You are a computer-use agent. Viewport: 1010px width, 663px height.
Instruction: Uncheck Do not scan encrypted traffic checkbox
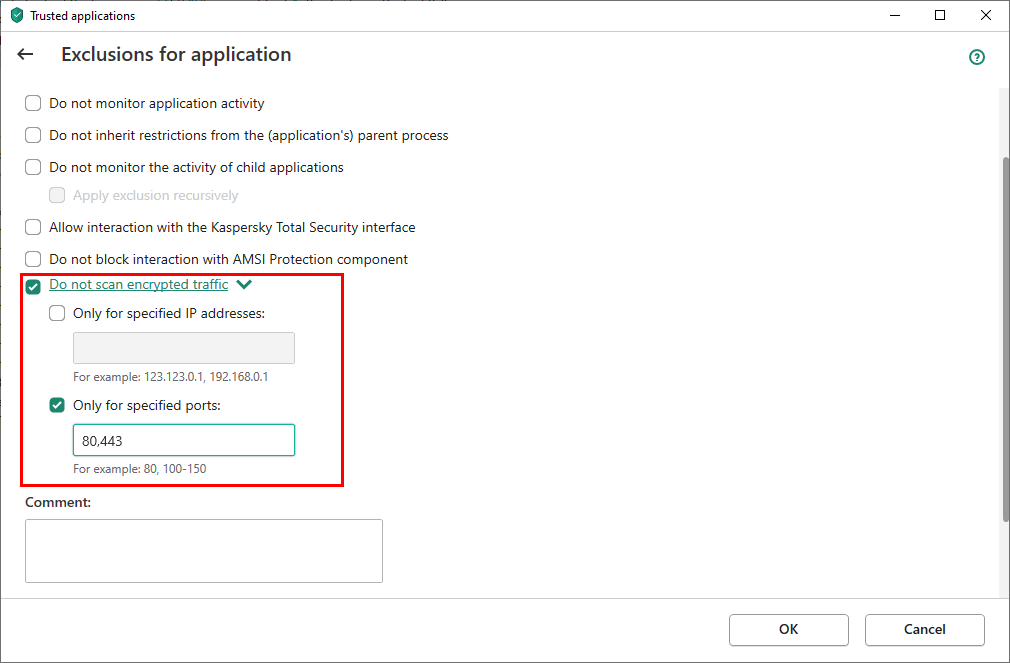click(x=33, y=286)
